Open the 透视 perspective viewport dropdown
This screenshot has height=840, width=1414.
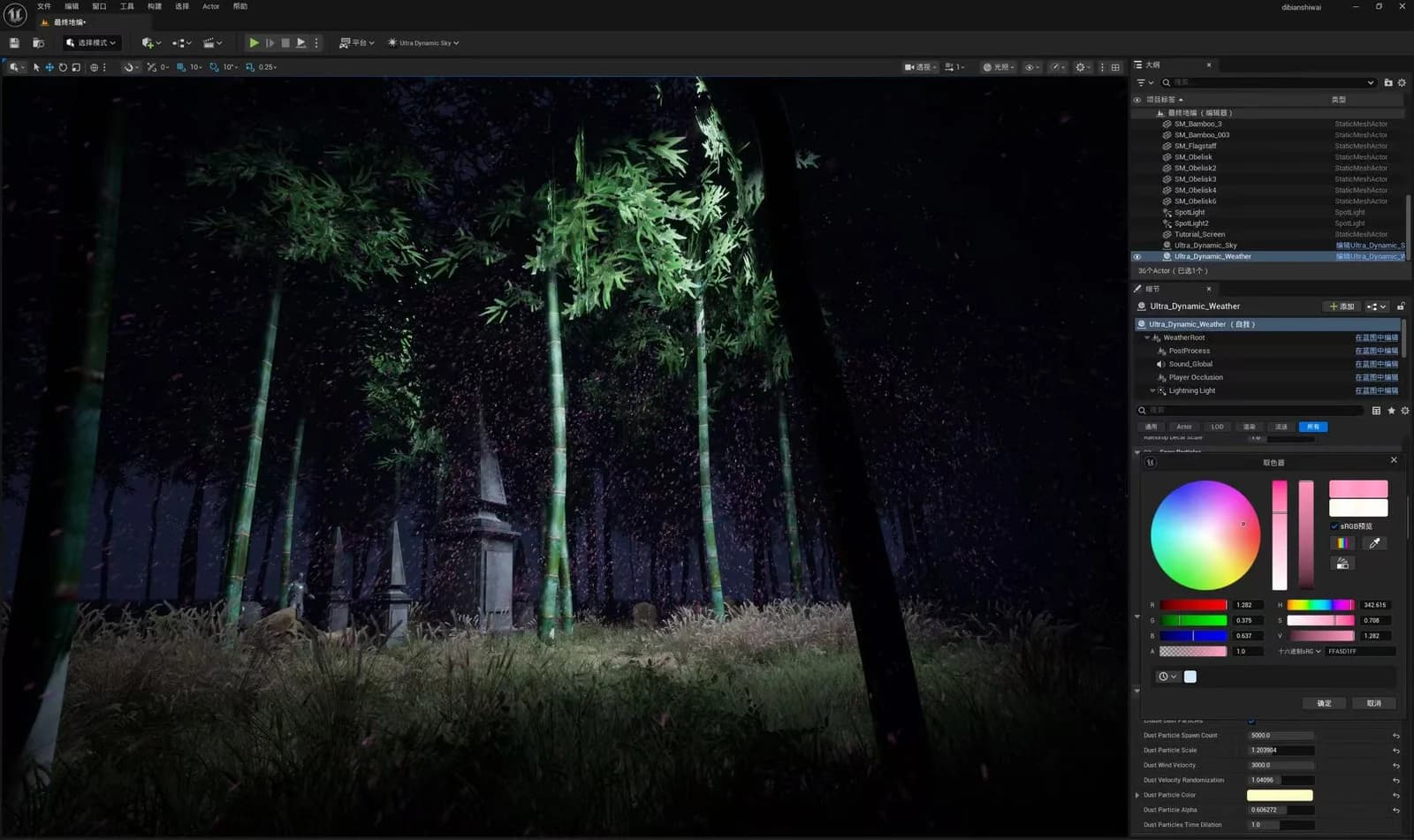tap(920, 67)
